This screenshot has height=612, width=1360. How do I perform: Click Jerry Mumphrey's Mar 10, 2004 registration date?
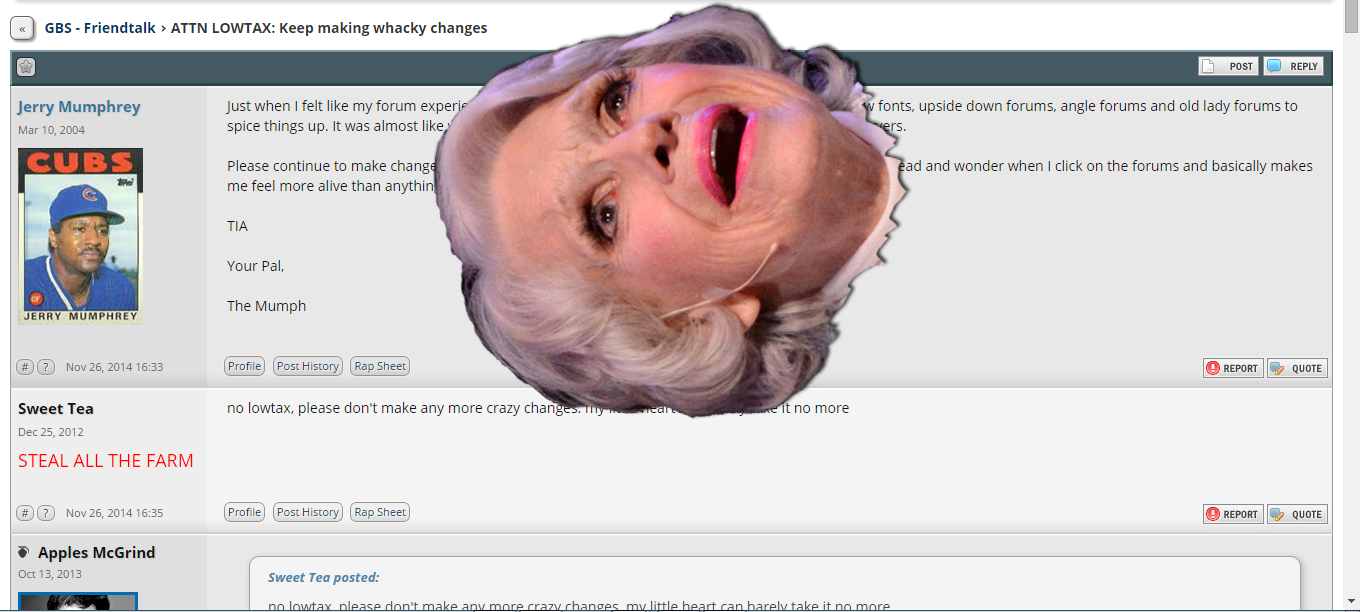click(x=51, y=130)
